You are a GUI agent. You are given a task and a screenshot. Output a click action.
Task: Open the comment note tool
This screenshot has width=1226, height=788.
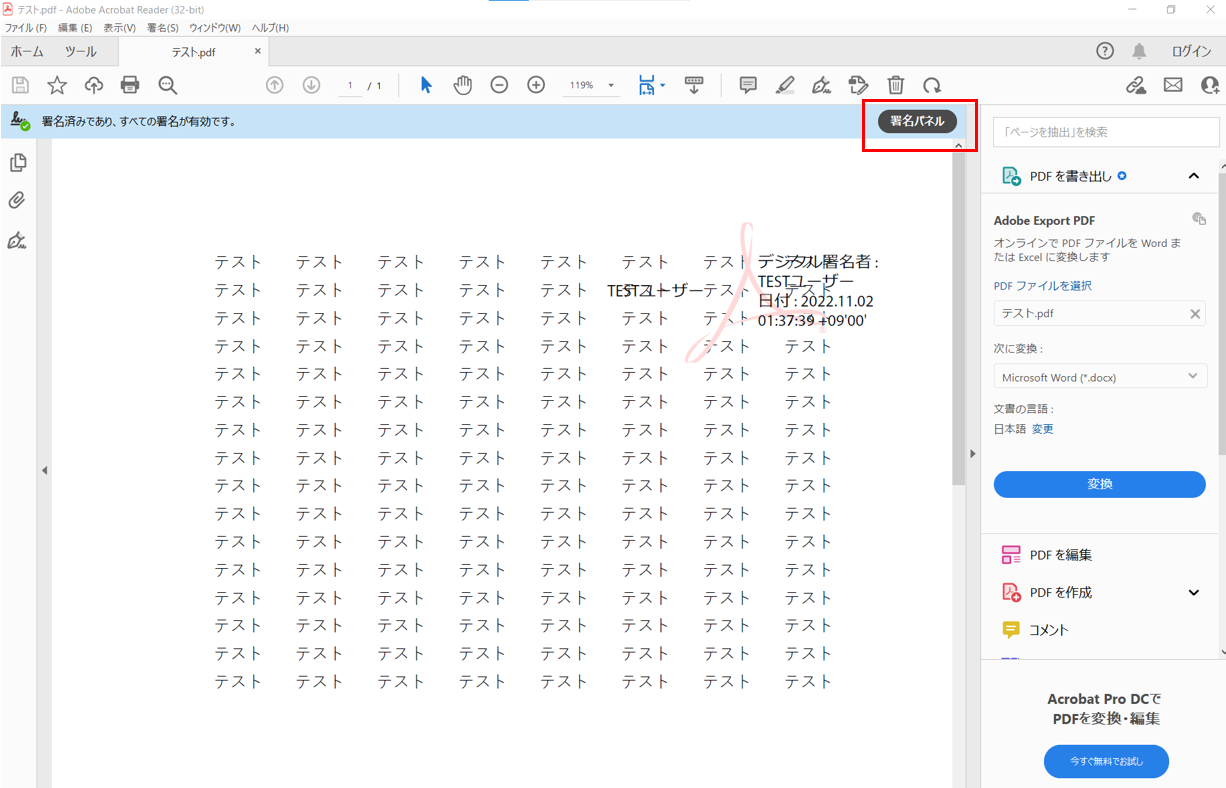coord(748,85)
